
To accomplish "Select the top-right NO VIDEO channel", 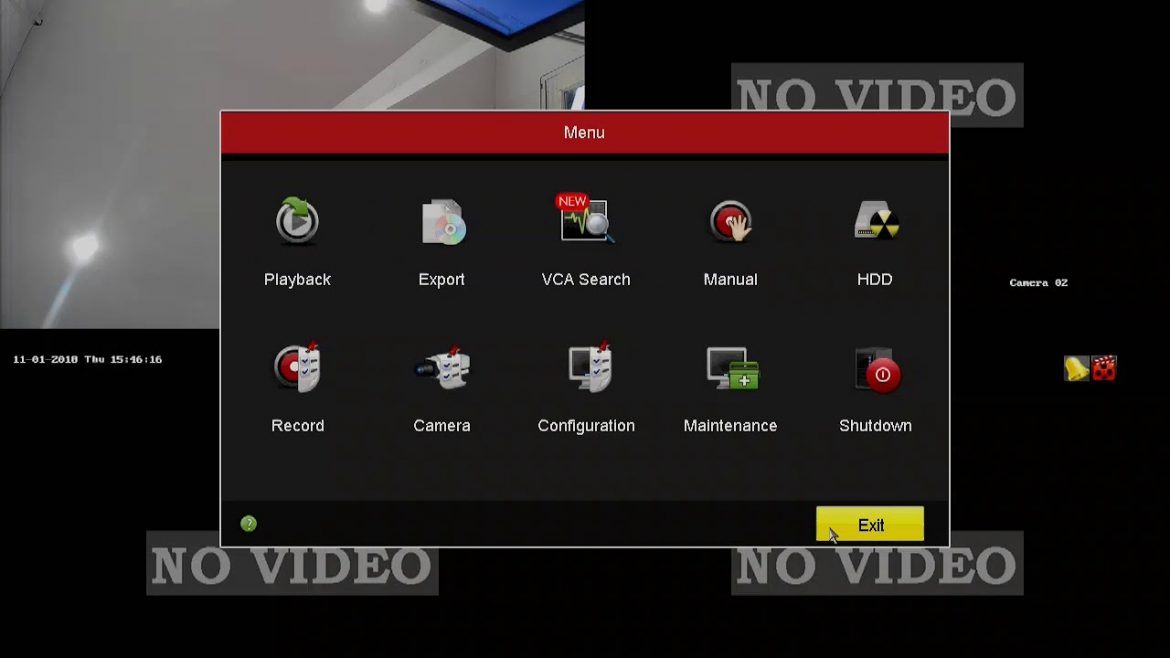I will [x=877, y=96].
